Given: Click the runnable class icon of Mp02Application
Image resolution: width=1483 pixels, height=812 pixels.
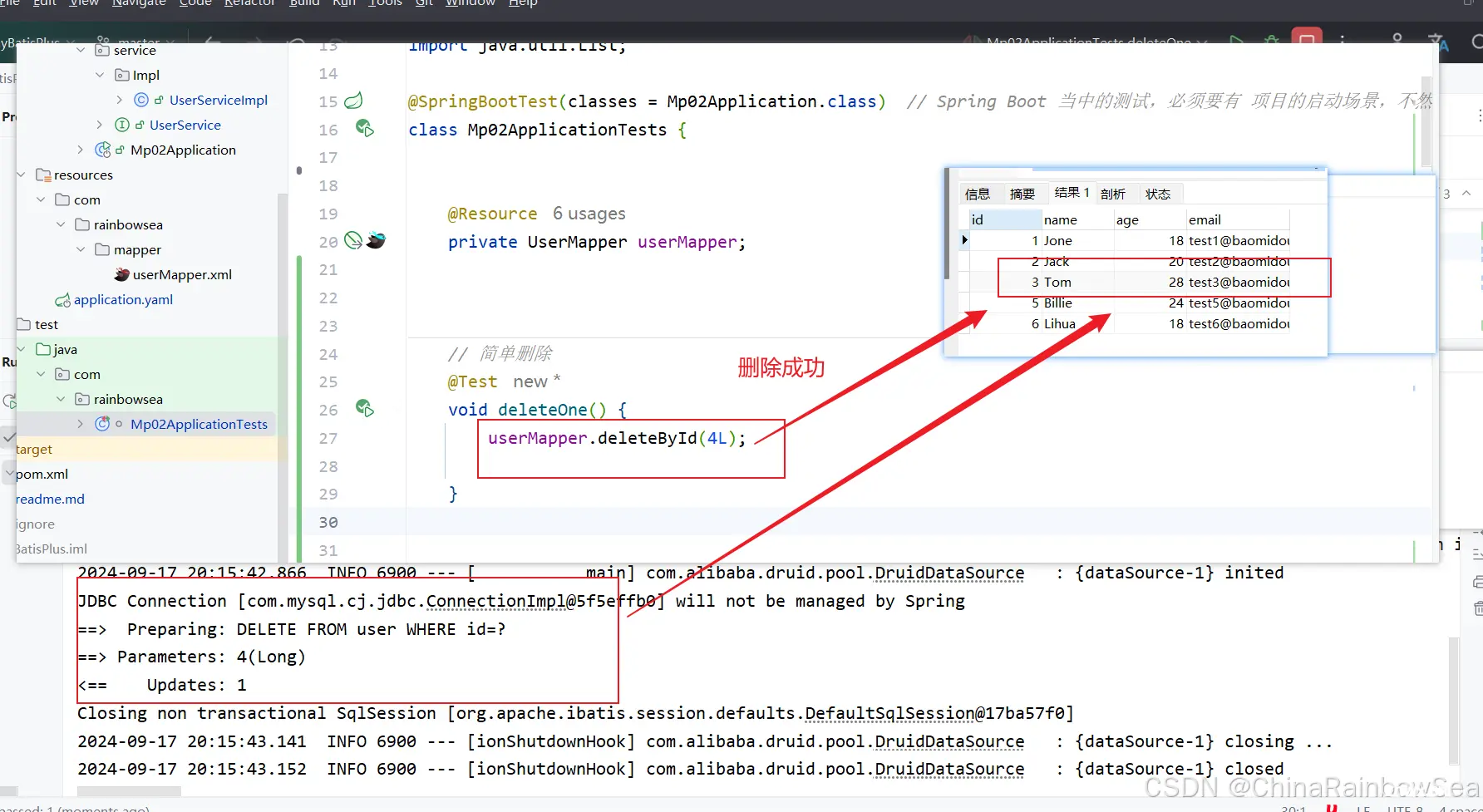Looking at the screenshot, I should (103, 150).
